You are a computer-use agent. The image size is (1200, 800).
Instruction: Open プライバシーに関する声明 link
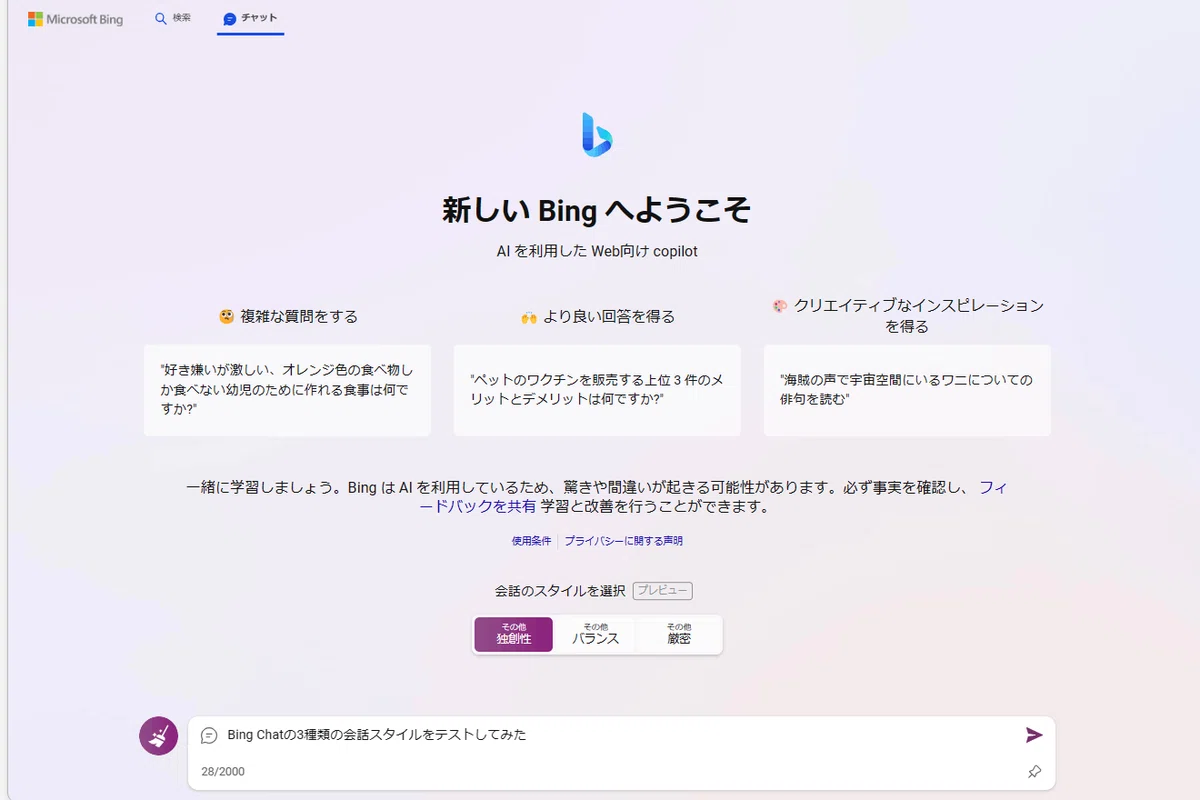tap(623, 541)
